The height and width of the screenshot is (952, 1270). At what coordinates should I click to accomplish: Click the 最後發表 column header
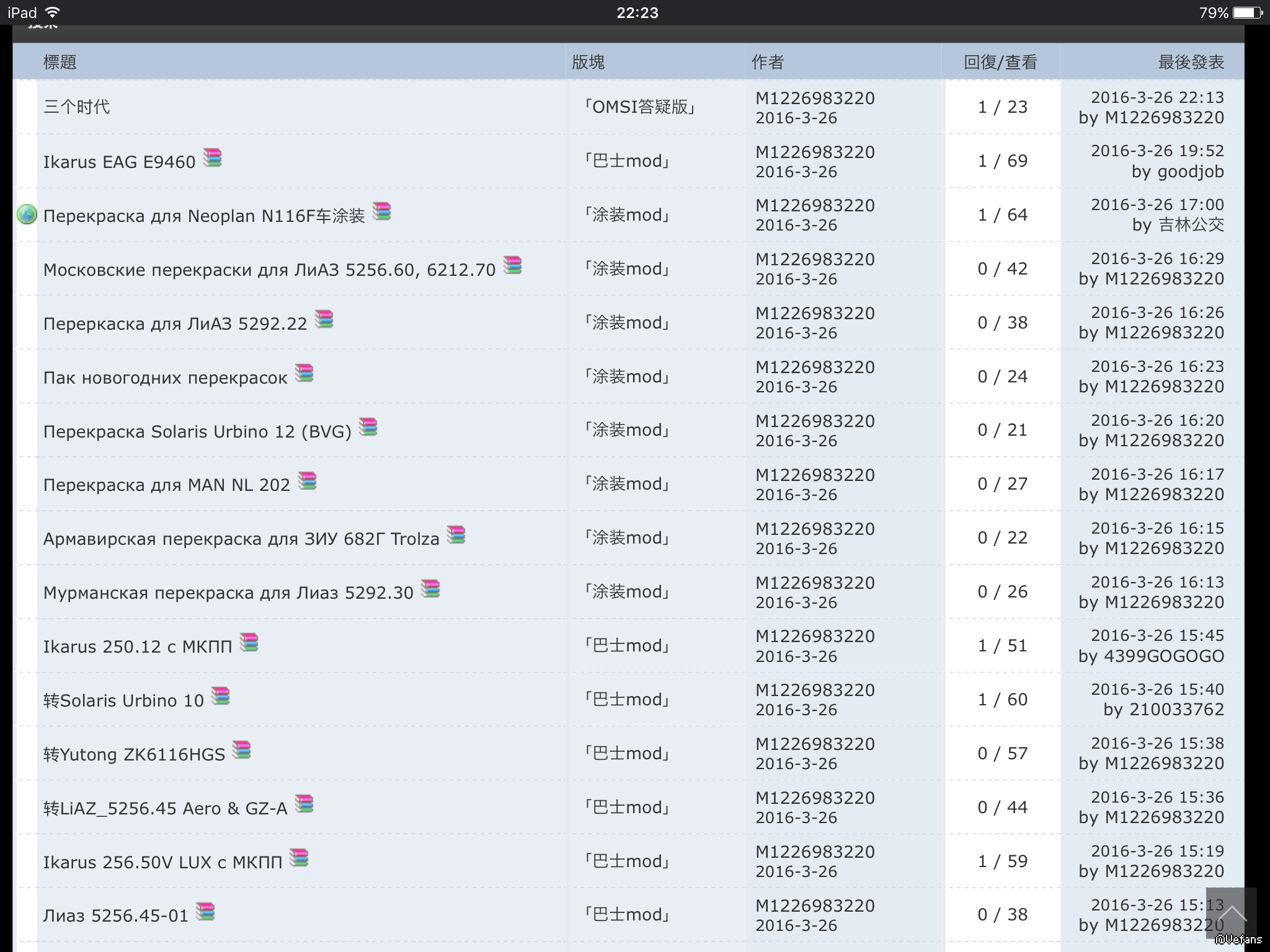pos(1191,62)
